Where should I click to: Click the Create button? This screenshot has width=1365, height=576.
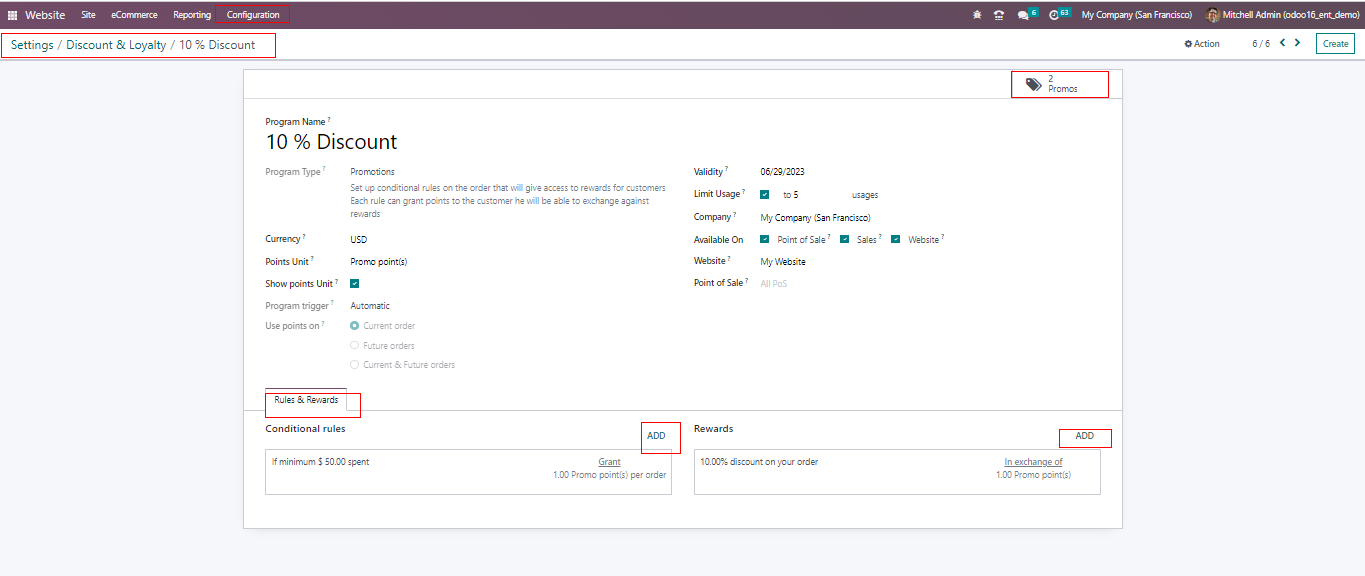[1335, 43]
